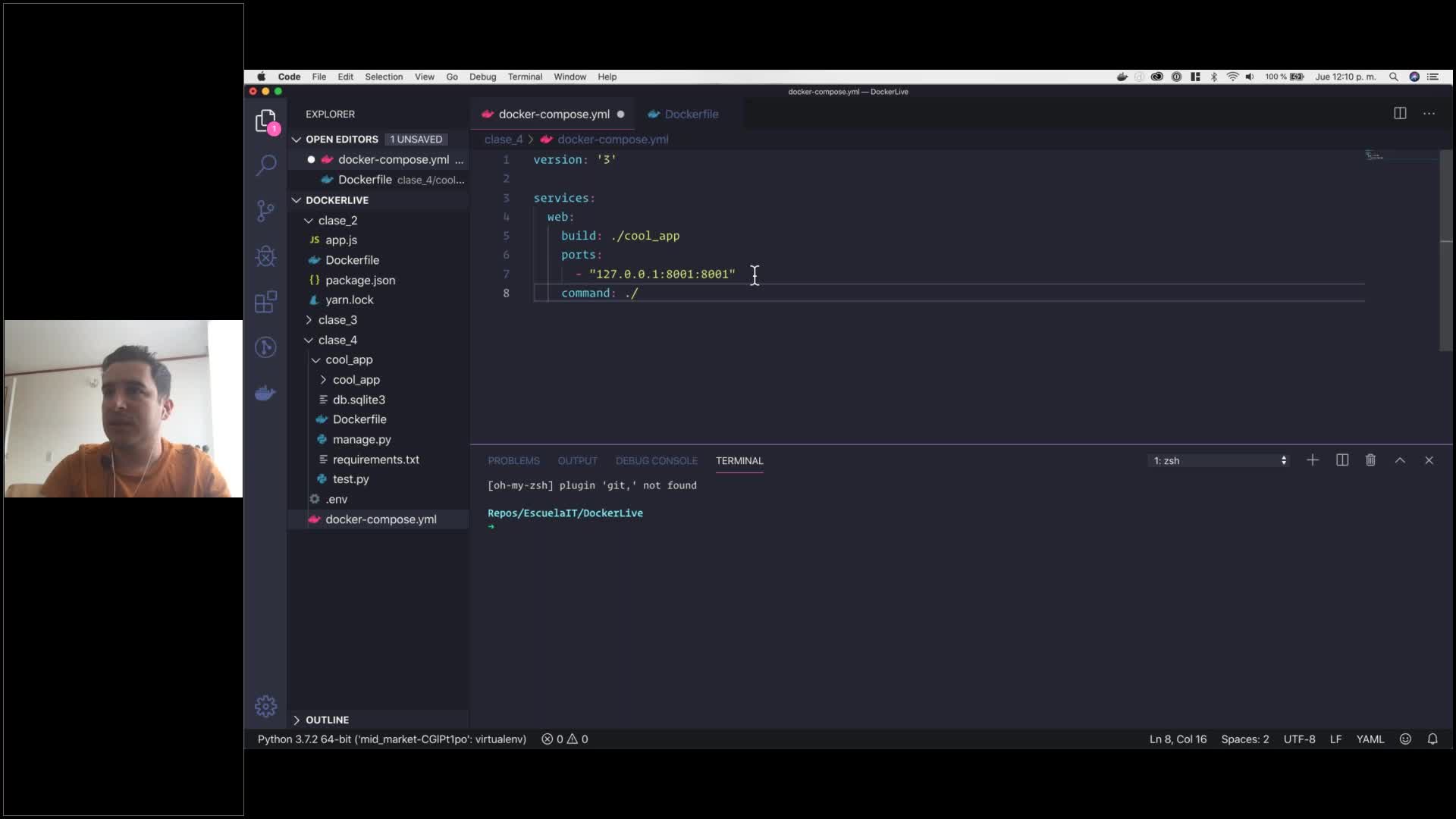Open the Source Control view
The height and width of the screenshot is (819, 1456).
(266, 211)
